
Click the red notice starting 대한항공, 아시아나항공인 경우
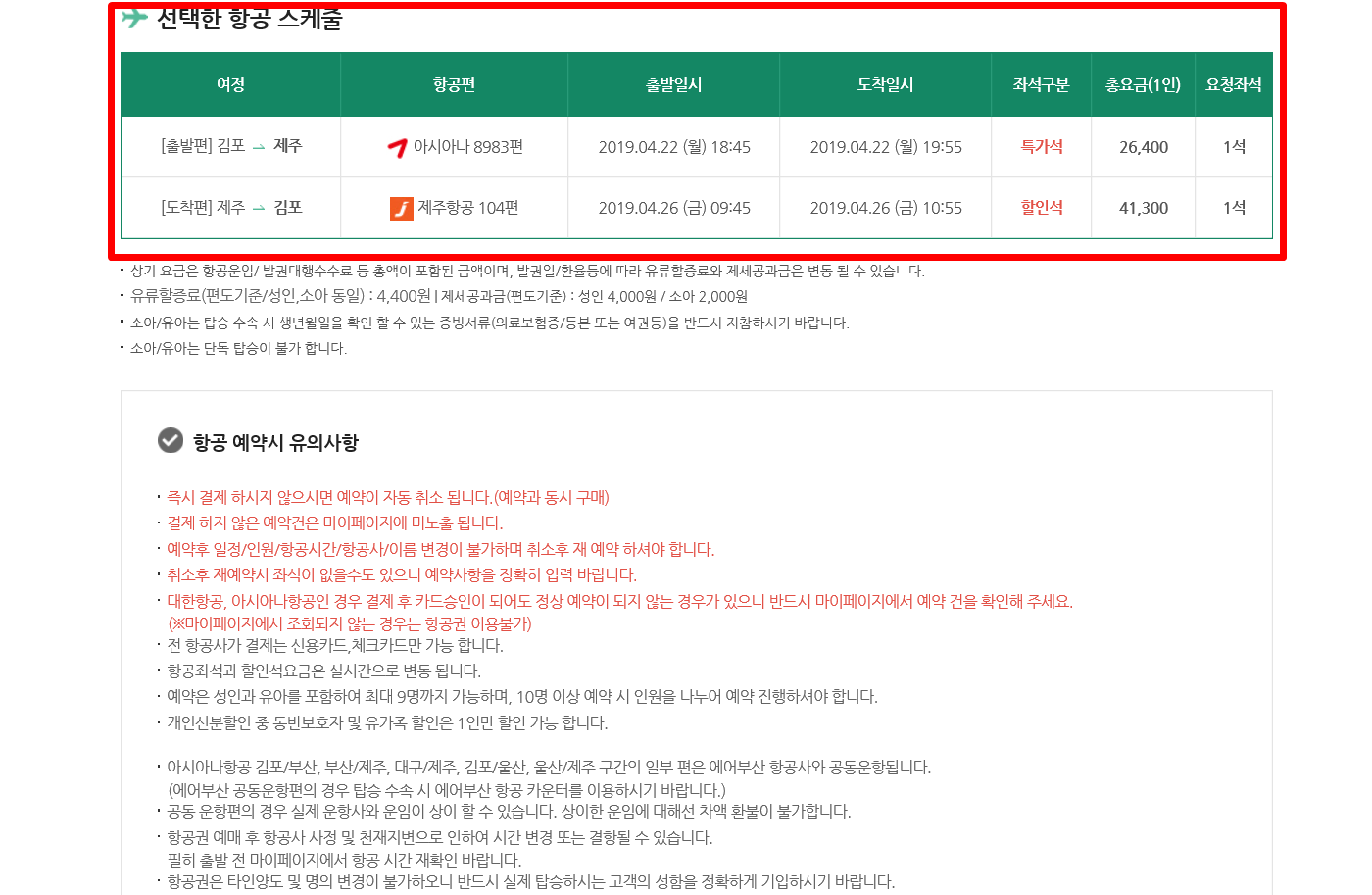620,601
